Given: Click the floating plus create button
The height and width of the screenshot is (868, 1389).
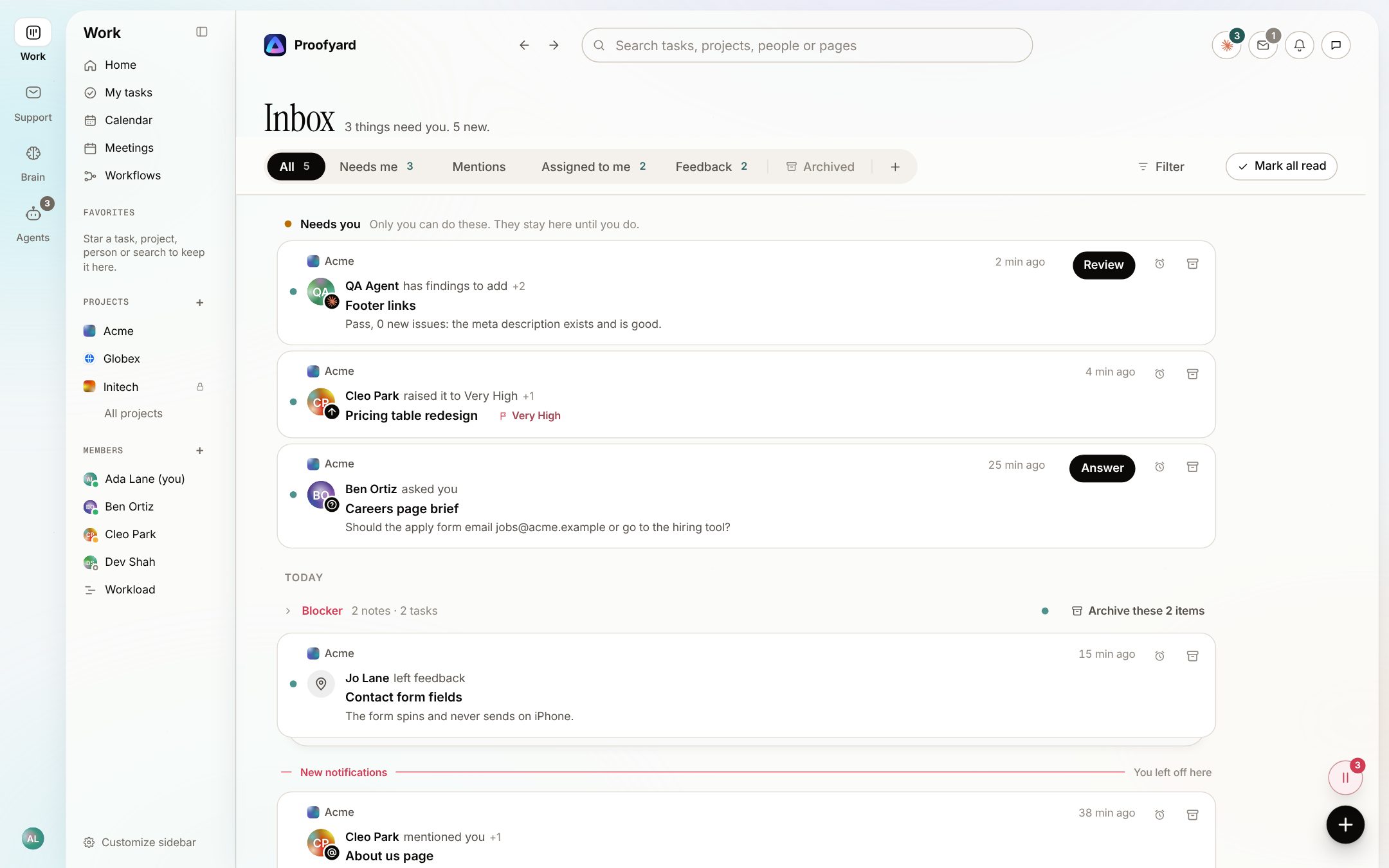Looking at the screenshot, I should (x=1345, y=824).
